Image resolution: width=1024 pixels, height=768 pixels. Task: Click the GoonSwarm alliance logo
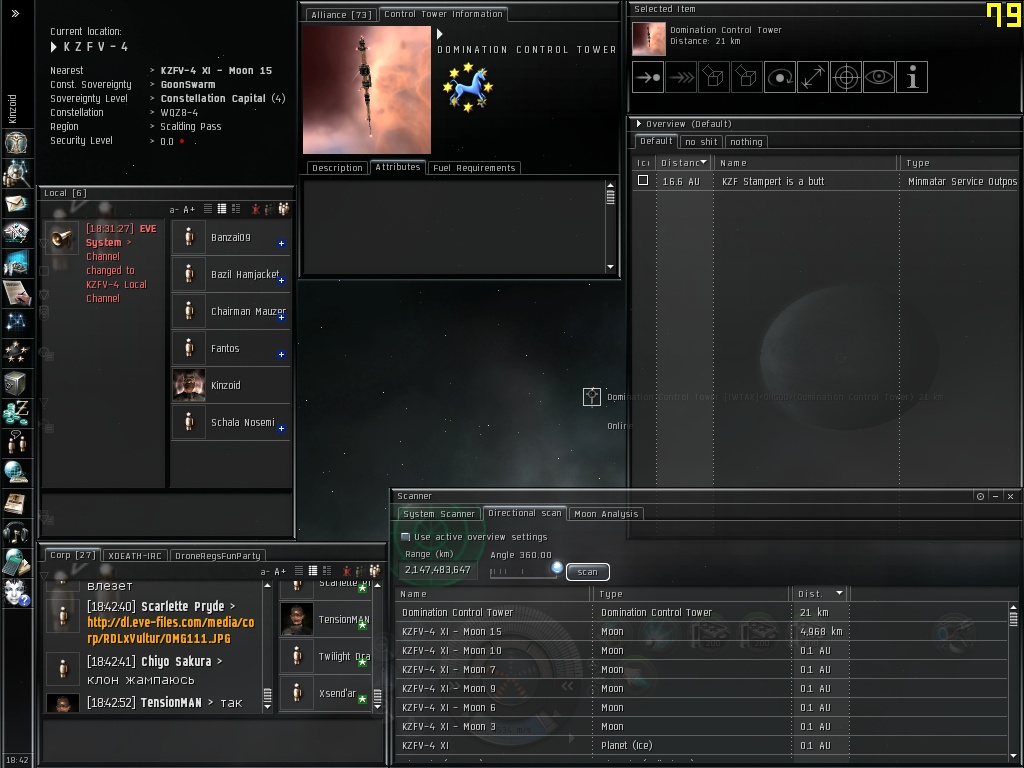coord(468,88)
